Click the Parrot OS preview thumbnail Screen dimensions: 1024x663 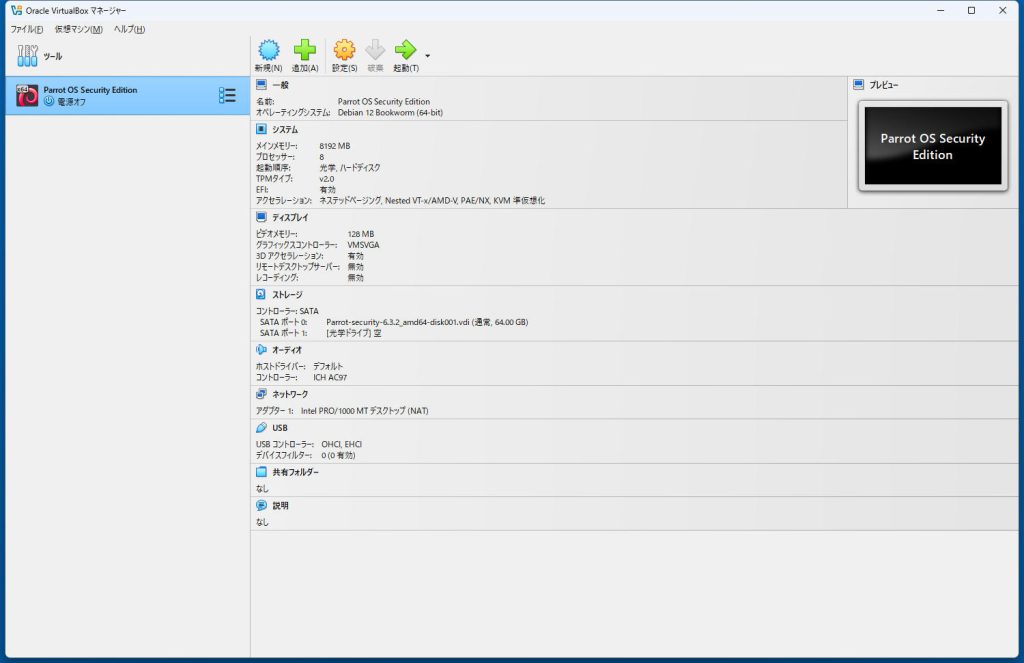coord(933,146)
